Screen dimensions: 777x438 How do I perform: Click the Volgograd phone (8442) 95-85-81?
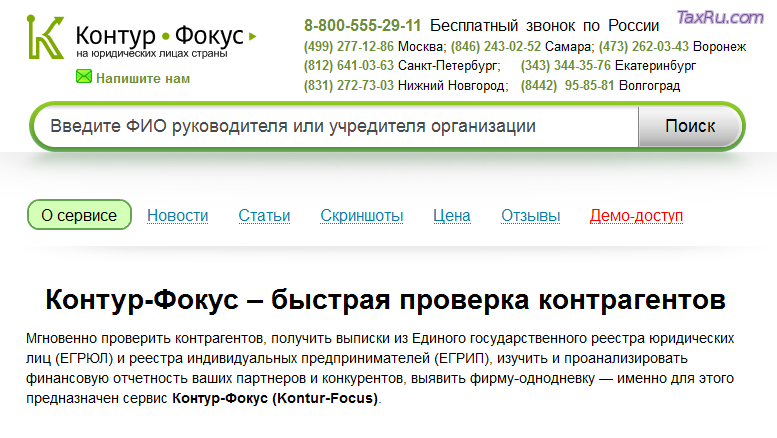[x=567, y=85]
